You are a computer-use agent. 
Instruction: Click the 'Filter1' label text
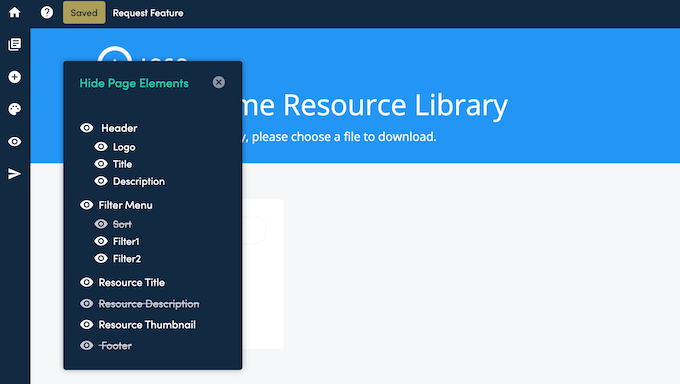point(126,241)
